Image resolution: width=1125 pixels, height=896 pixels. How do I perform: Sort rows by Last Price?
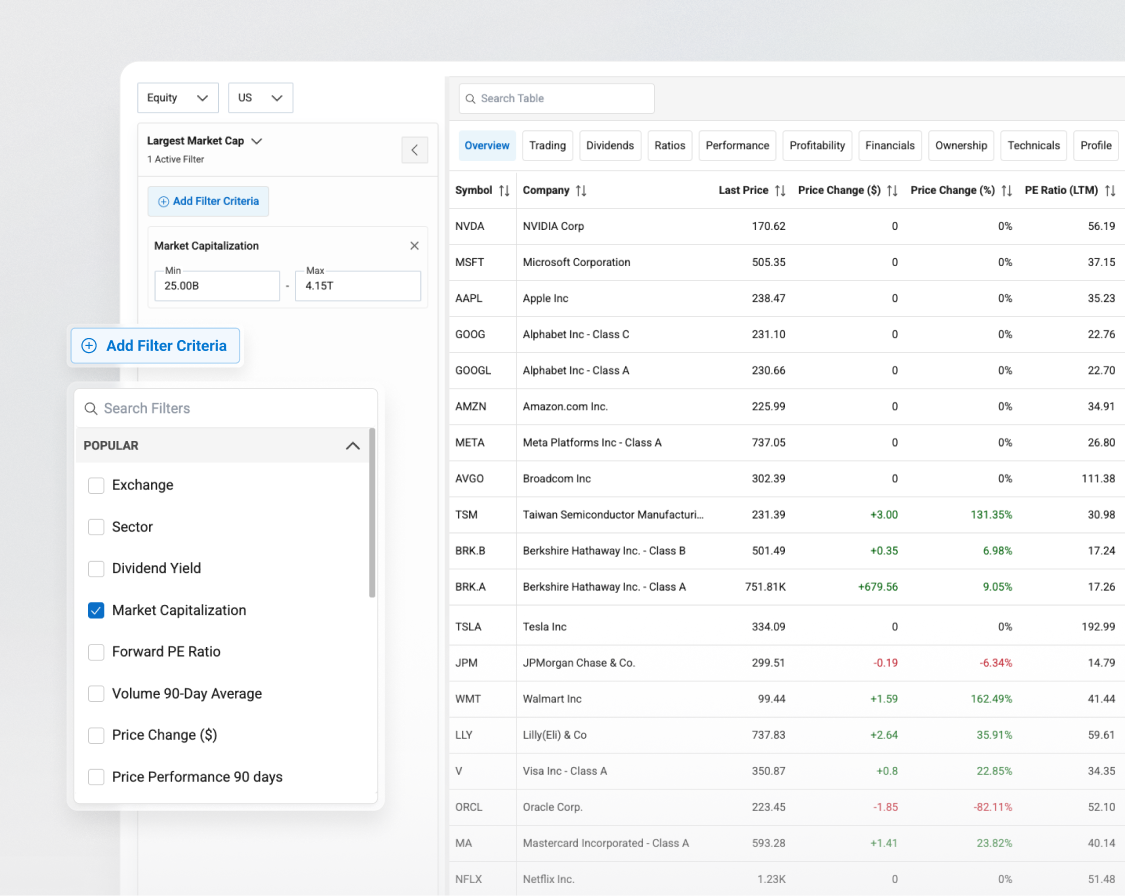tap(780, 190)
